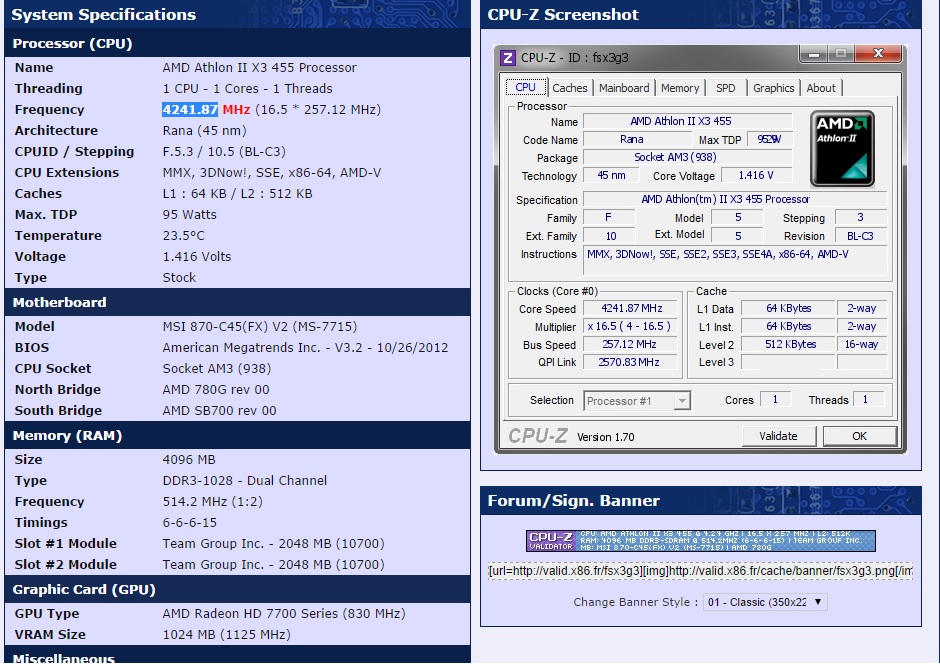Click the '6-6-6-15' timings value
Image resolution: width=940 pixels, height=664 pixels.
point(189,523)
